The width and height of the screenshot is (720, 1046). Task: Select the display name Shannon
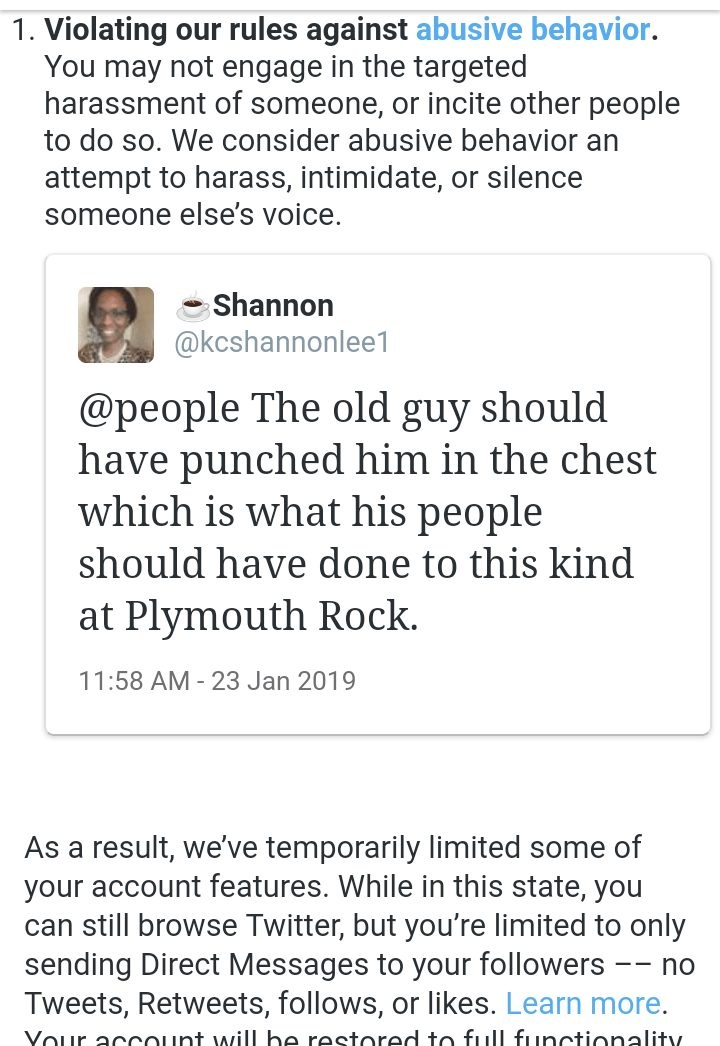273,306
